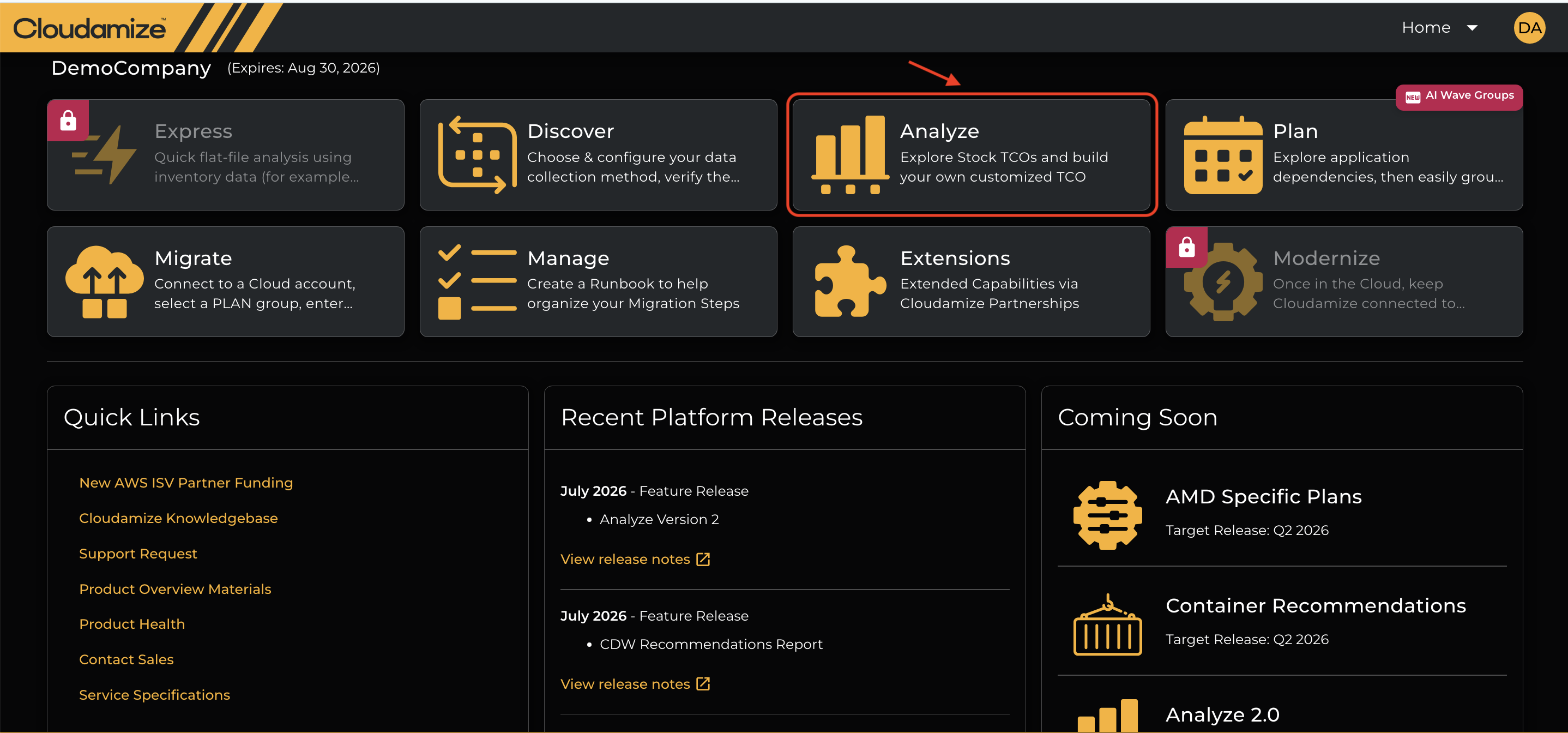Select the Analyze 2.0 heading

1222,715
